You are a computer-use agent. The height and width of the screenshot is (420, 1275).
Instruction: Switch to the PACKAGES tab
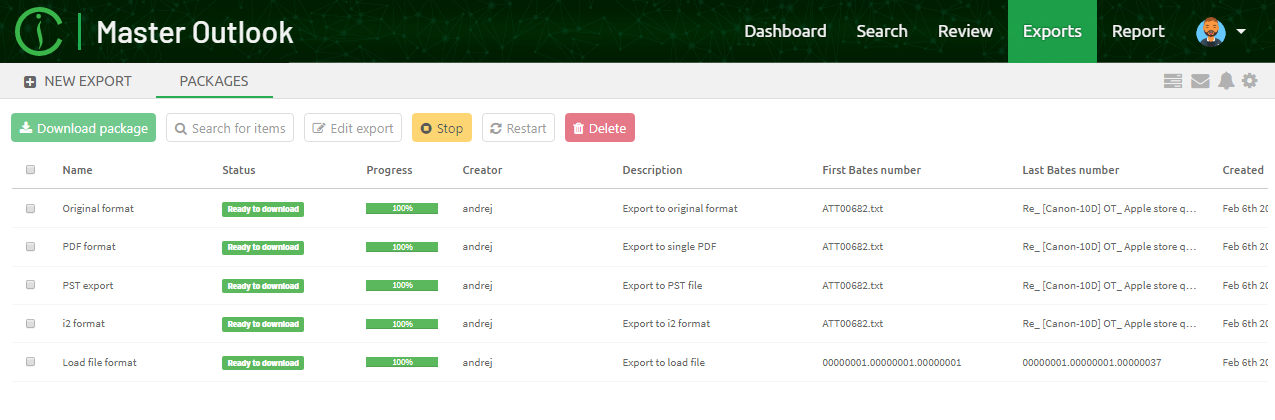[214, 81]
